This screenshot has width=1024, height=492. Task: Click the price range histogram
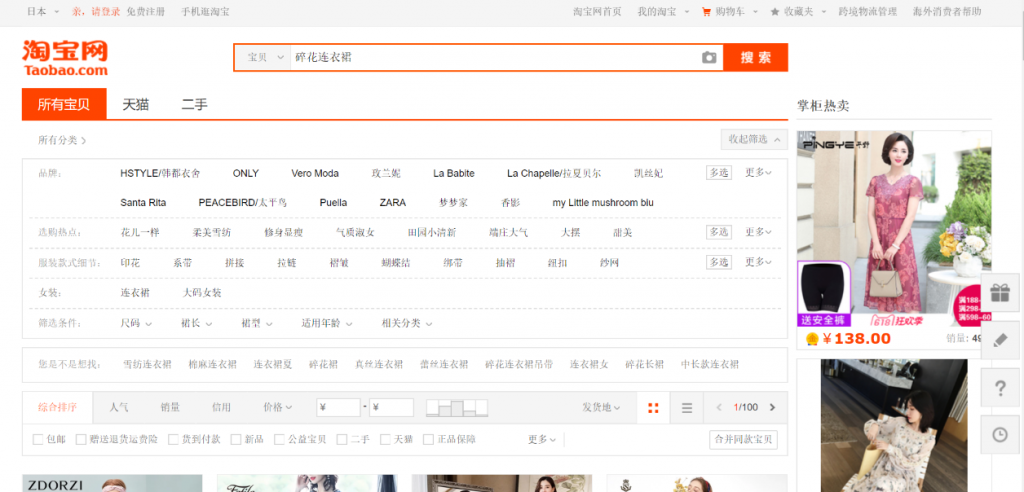point(456,408)
